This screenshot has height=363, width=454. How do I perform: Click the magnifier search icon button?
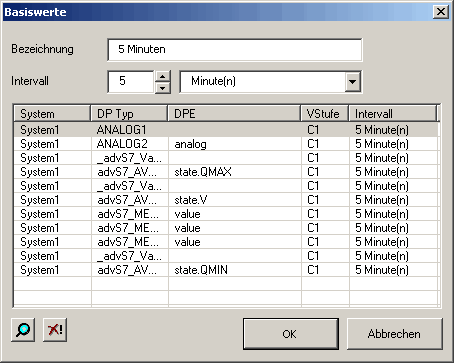[x=23, y=330]
